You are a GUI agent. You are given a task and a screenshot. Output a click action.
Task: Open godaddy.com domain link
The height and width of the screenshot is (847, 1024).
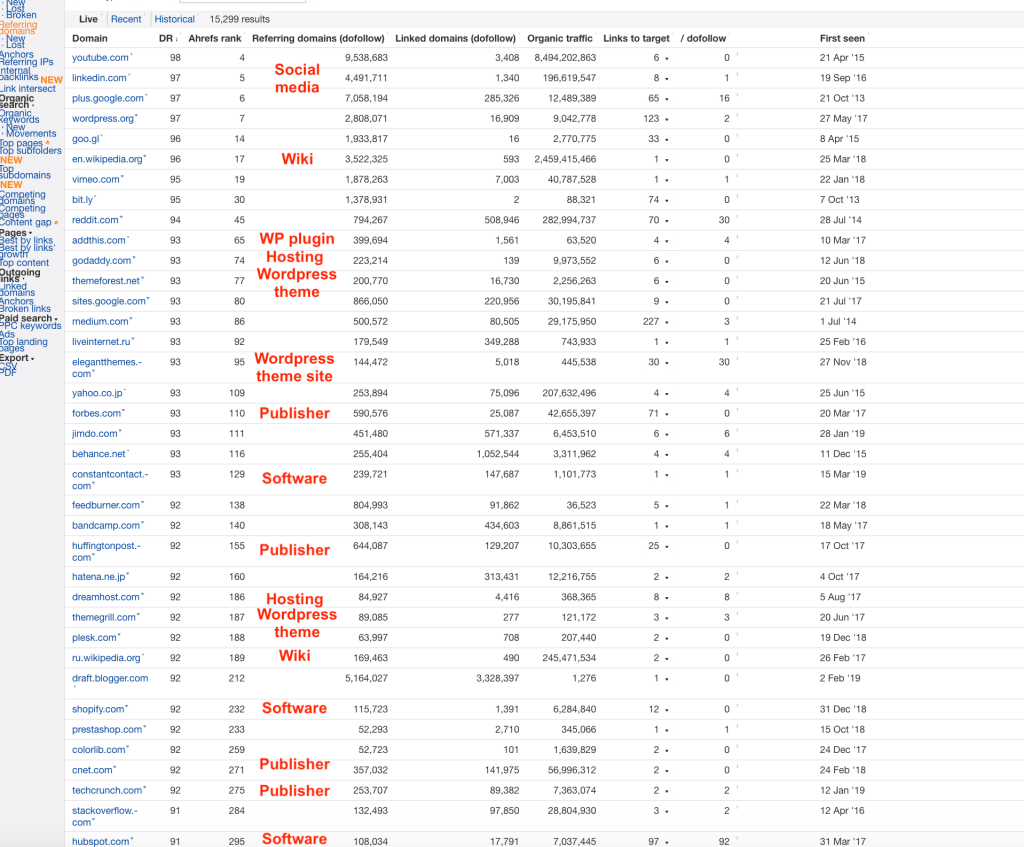102,261
